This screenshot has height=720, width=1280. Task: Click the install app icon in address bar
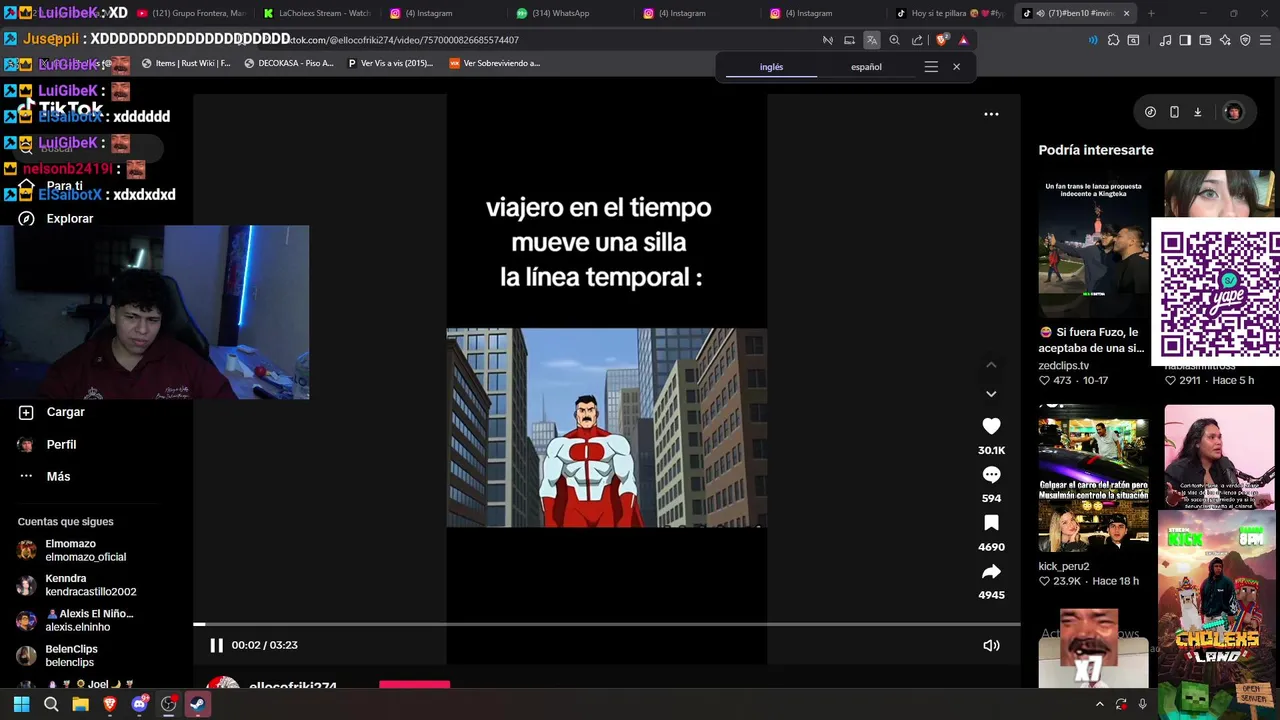[849, 40]
